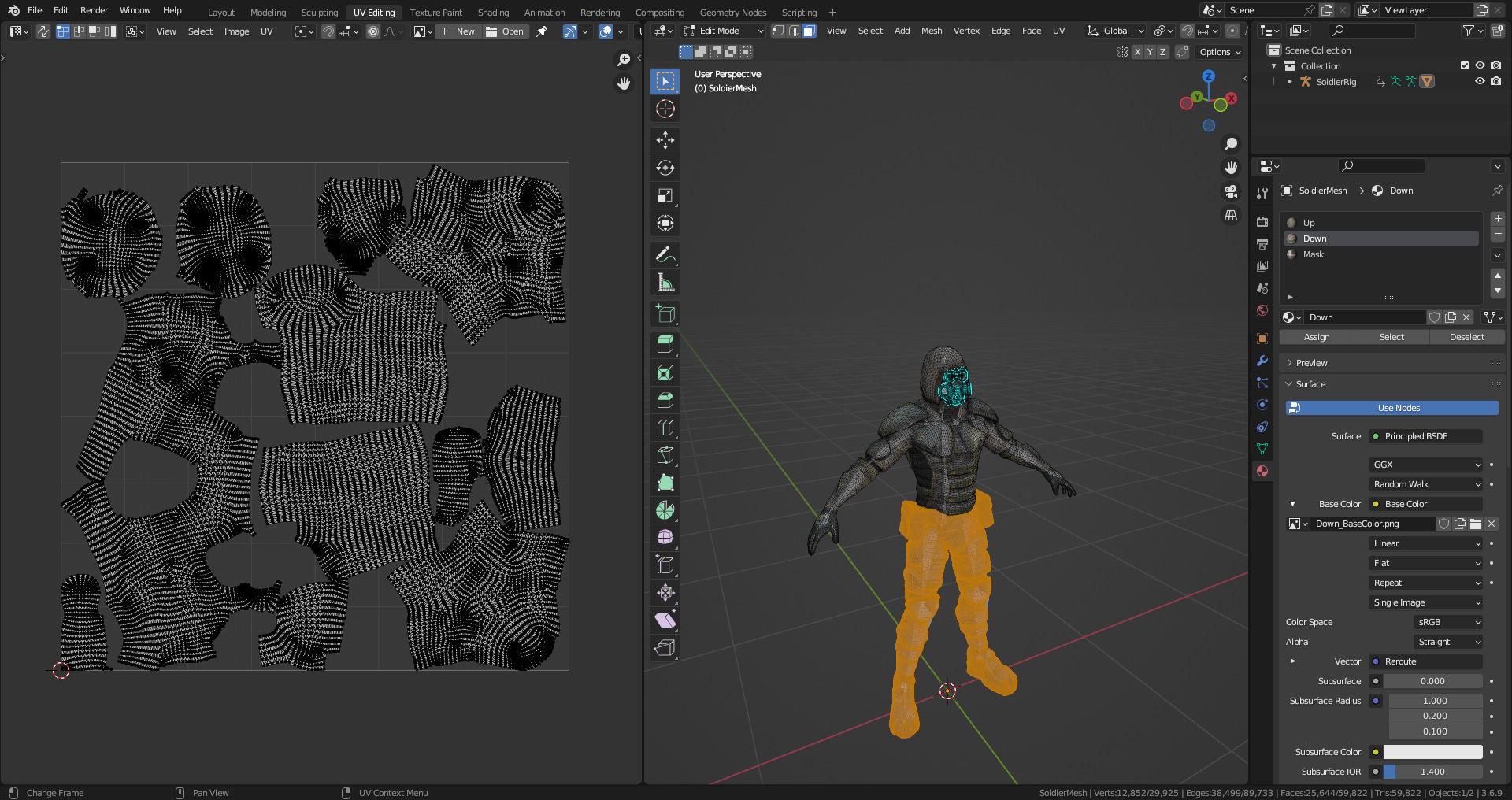The image size is (1512, 800).
Task: Switch to Texture Paint workspace tab
Action: (x=435, y=12)
